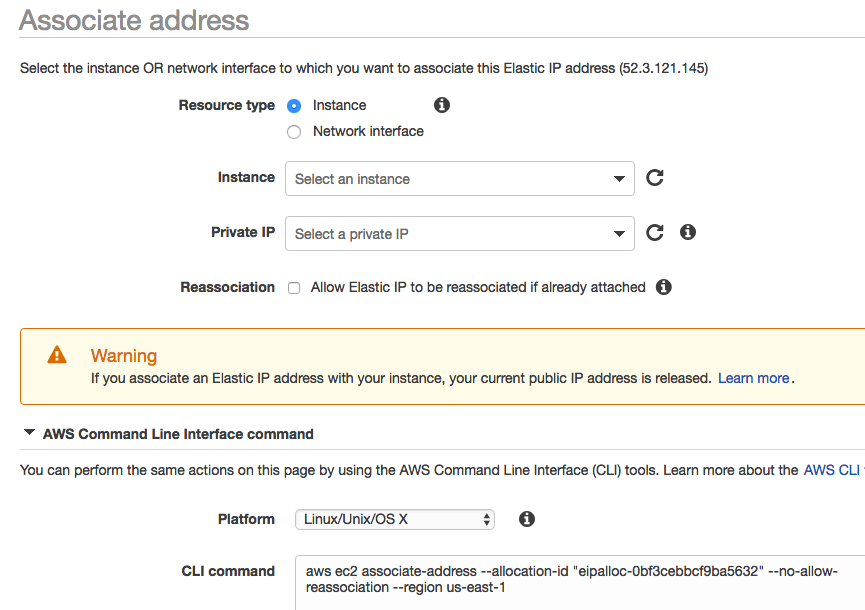Screen dimensions: 865x610
Task: Click info icon beside Private IP
Action: click(x=688, y=232)
